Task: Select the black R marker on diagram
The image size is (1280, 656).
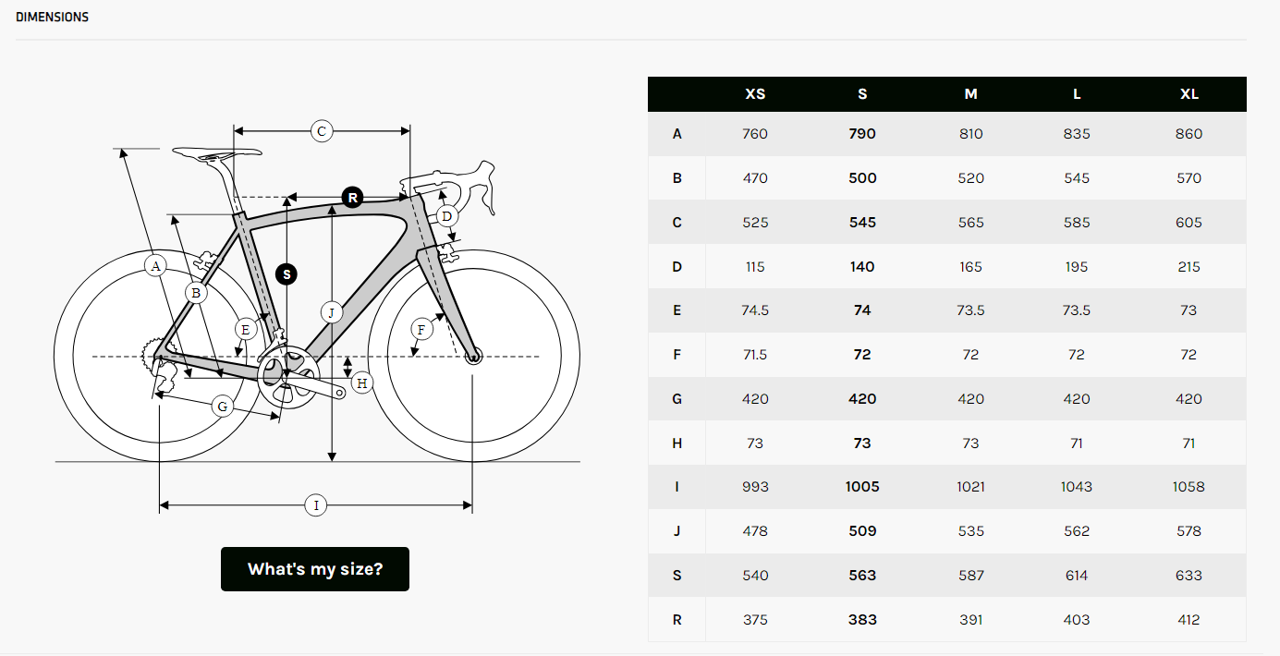Action: (352, 198)
